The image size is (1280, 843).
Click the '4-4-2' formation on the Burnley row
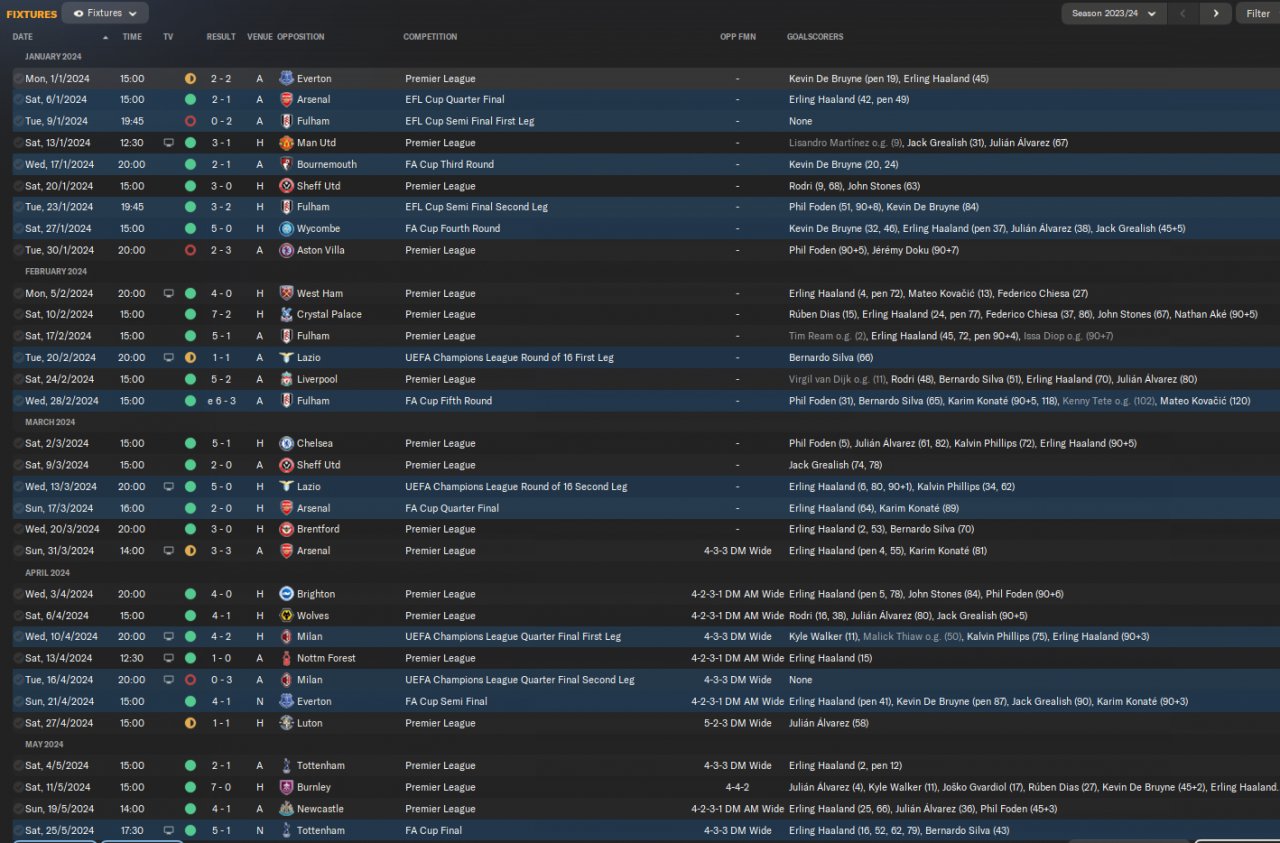click(738, 787)
